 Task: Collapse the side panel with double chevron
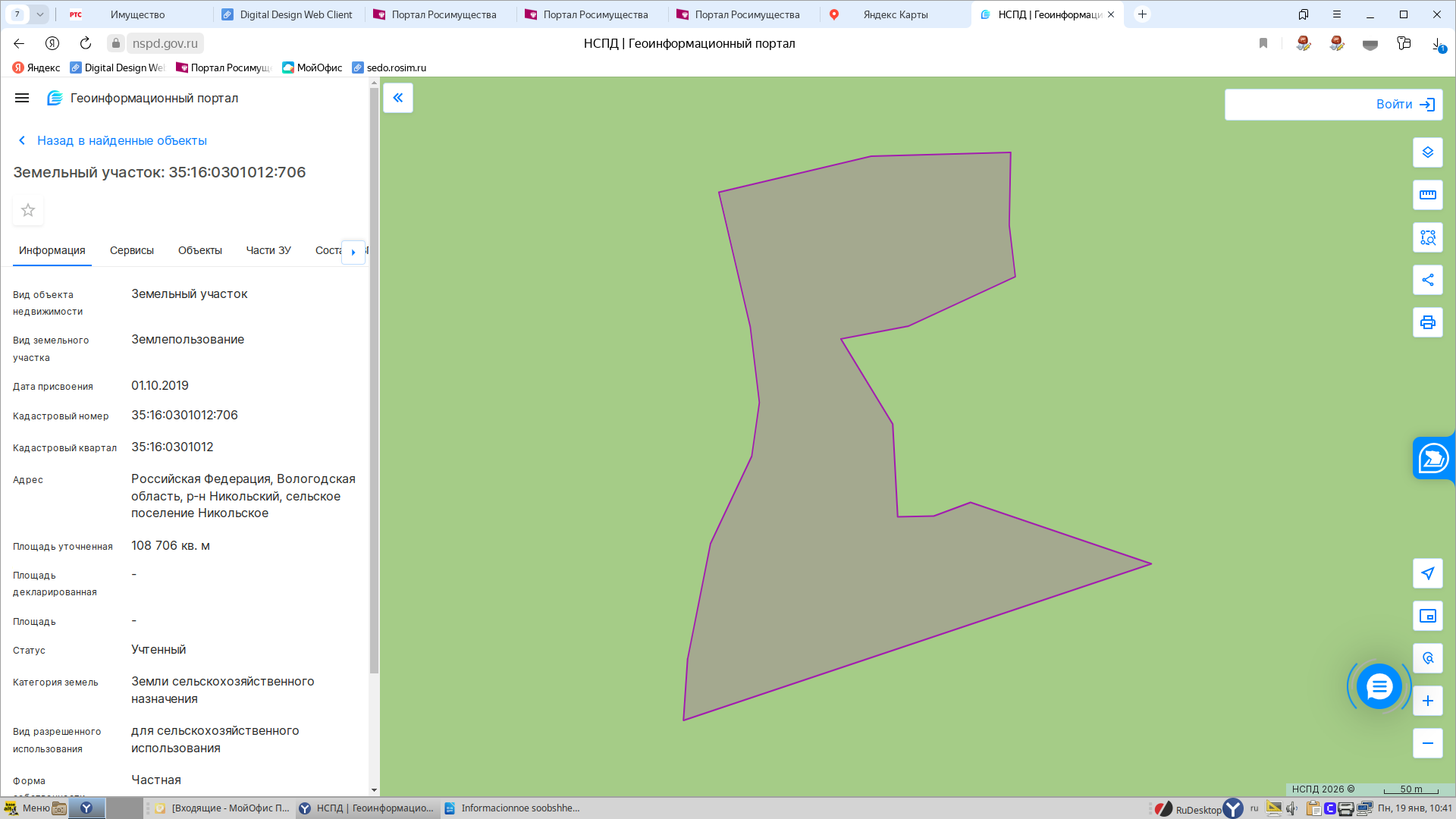click(x=398, y=98)
